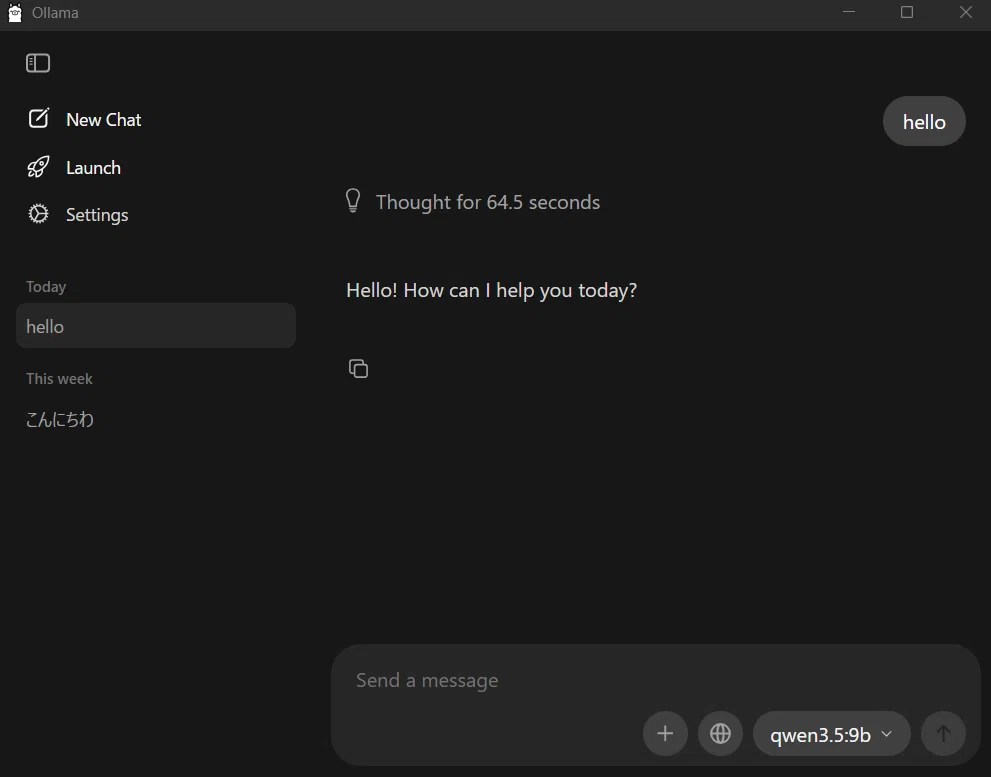Viewport: 991px width, 777px height.
Task: Click the New Chat pencil icon
Action: pyautogui.click(x=39, y=118)
